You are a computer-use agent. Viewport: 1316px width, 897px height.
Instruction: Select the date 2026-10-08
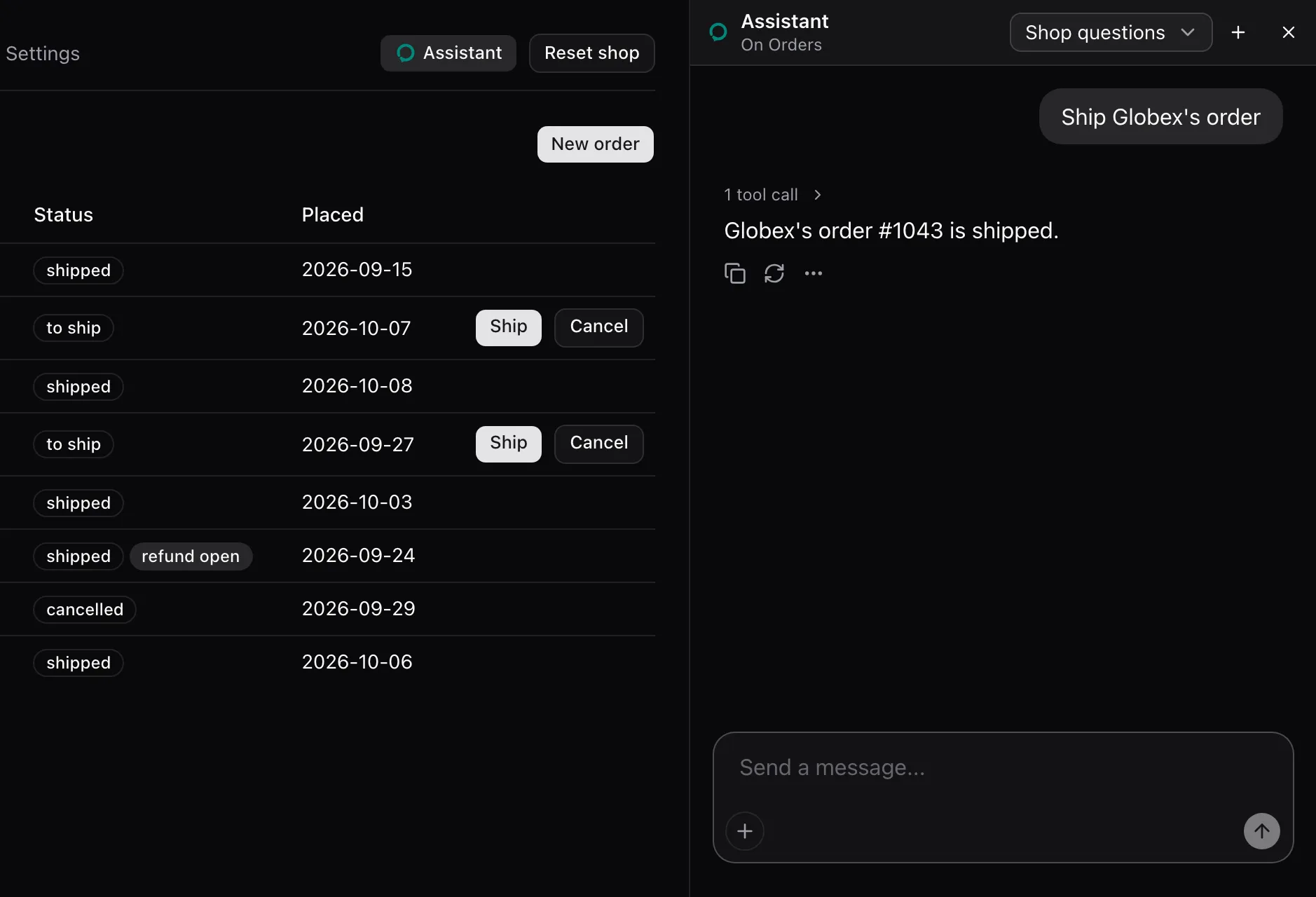[x=357, y=386]
